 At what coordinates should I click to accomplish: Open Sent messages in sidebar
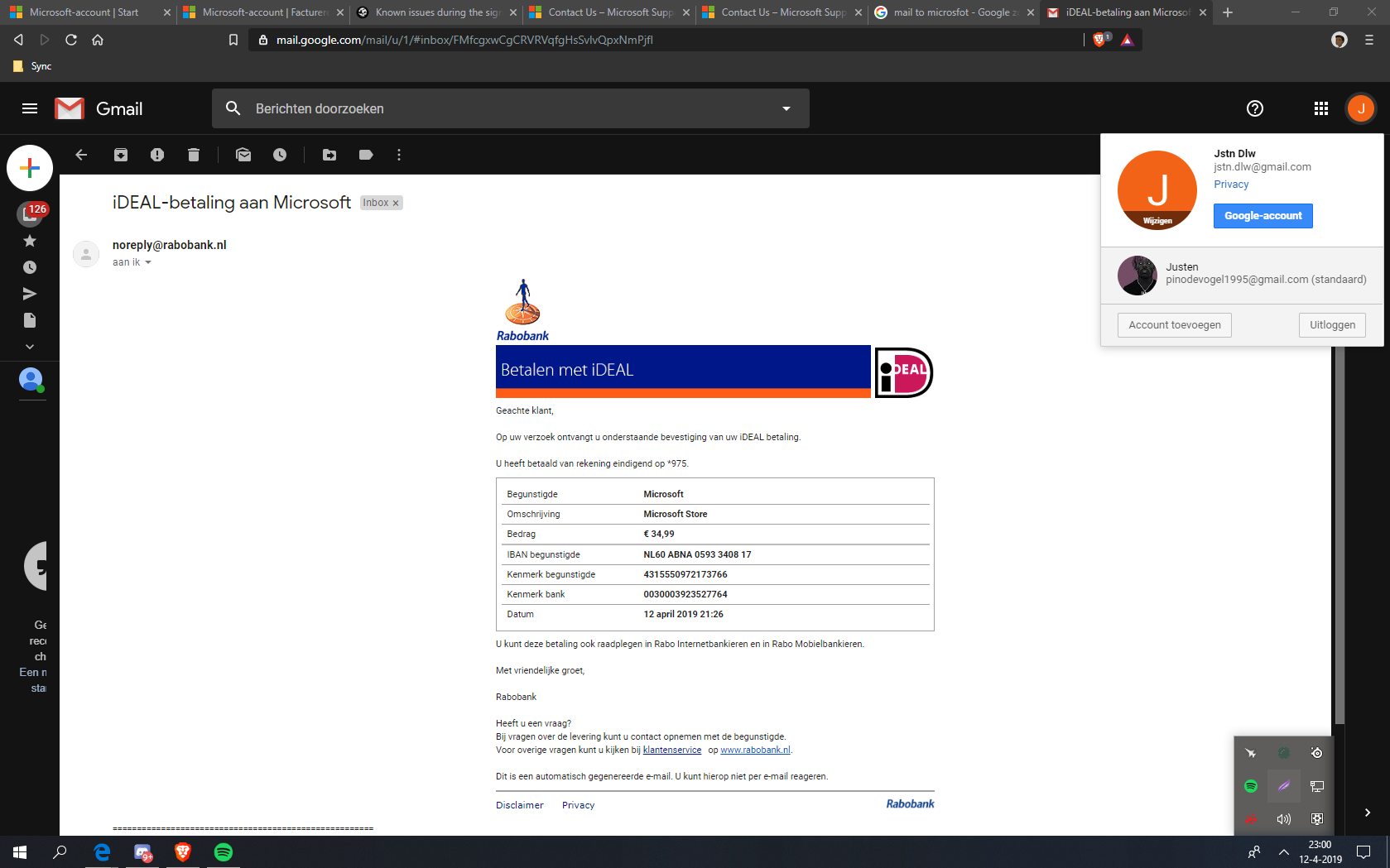pyautogui.click(x=30, y=294)
